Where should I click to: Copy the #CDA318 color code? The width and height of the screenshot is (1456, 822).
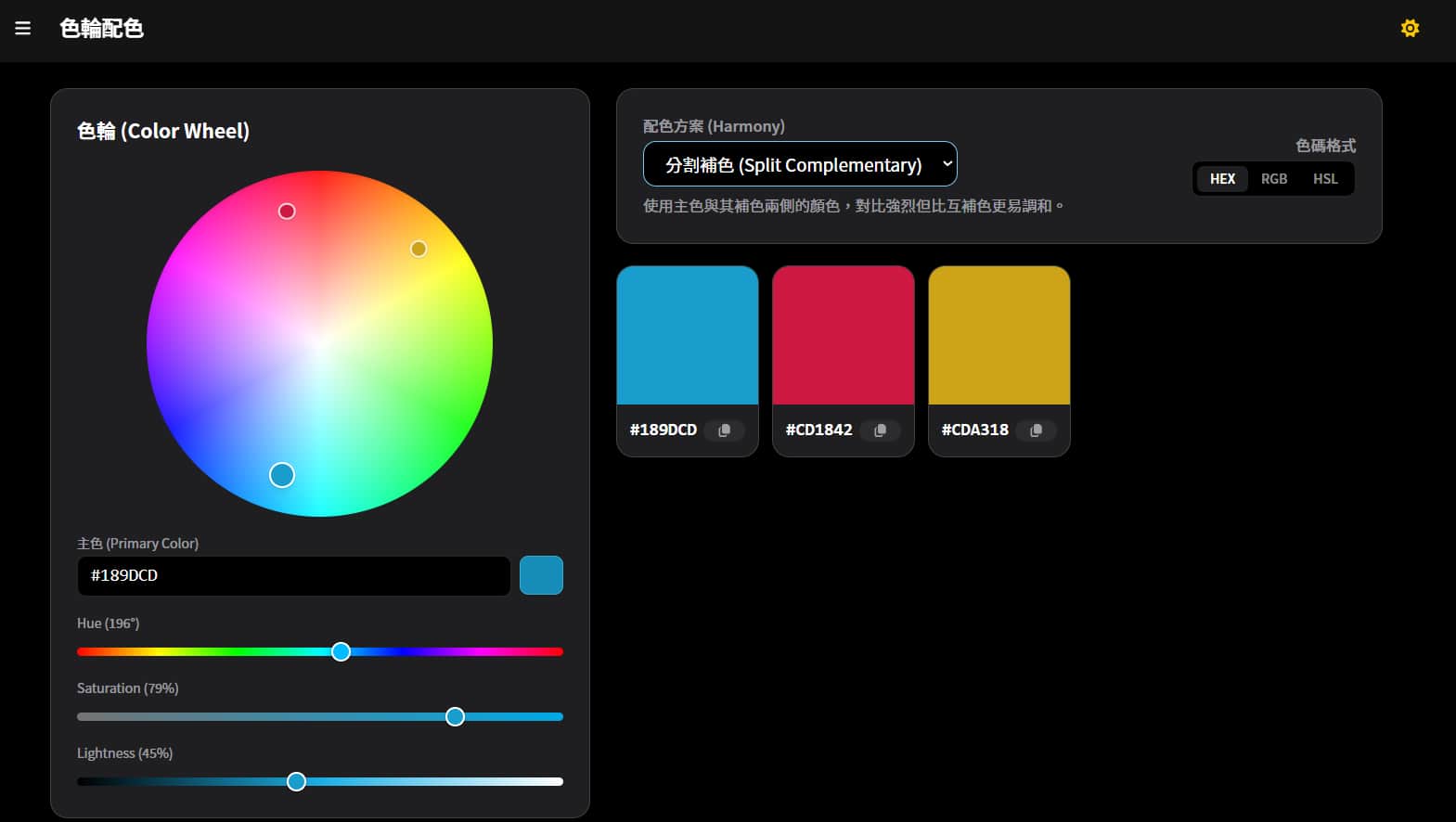[x=1037, y=430]
